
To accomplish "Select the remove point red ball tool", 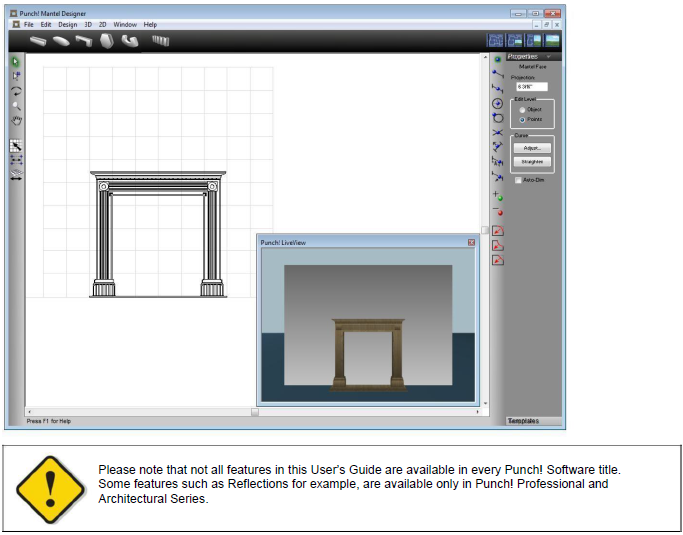I will pos(497,211).
